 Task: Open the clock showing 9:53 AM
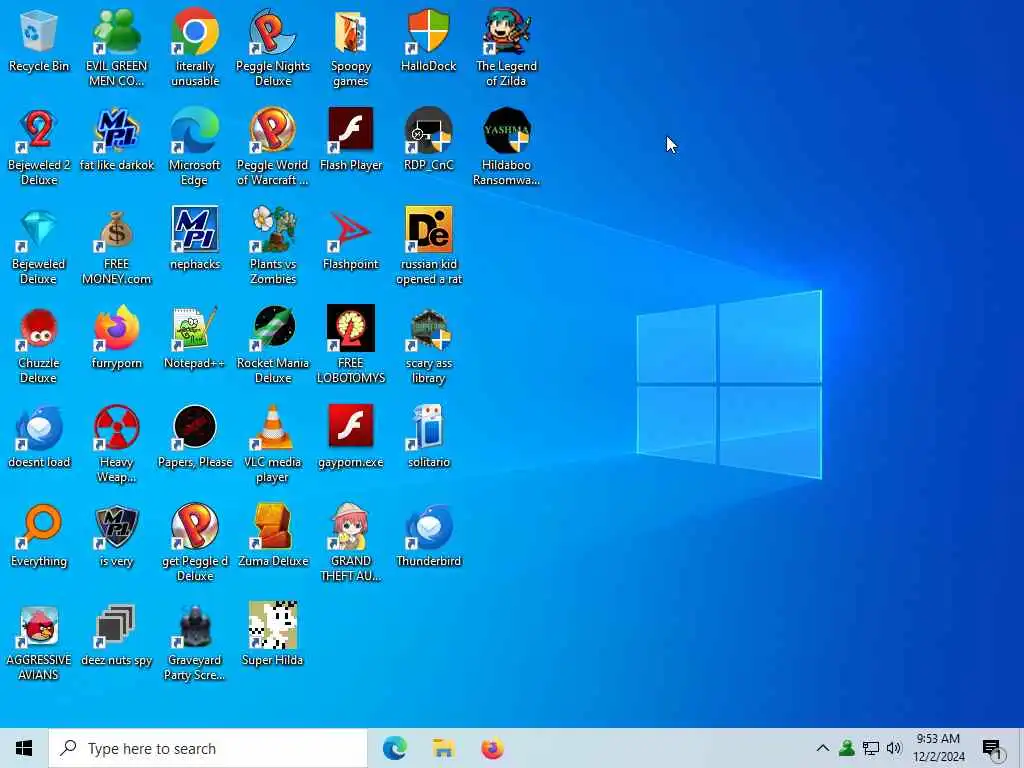tap(938, 748)
